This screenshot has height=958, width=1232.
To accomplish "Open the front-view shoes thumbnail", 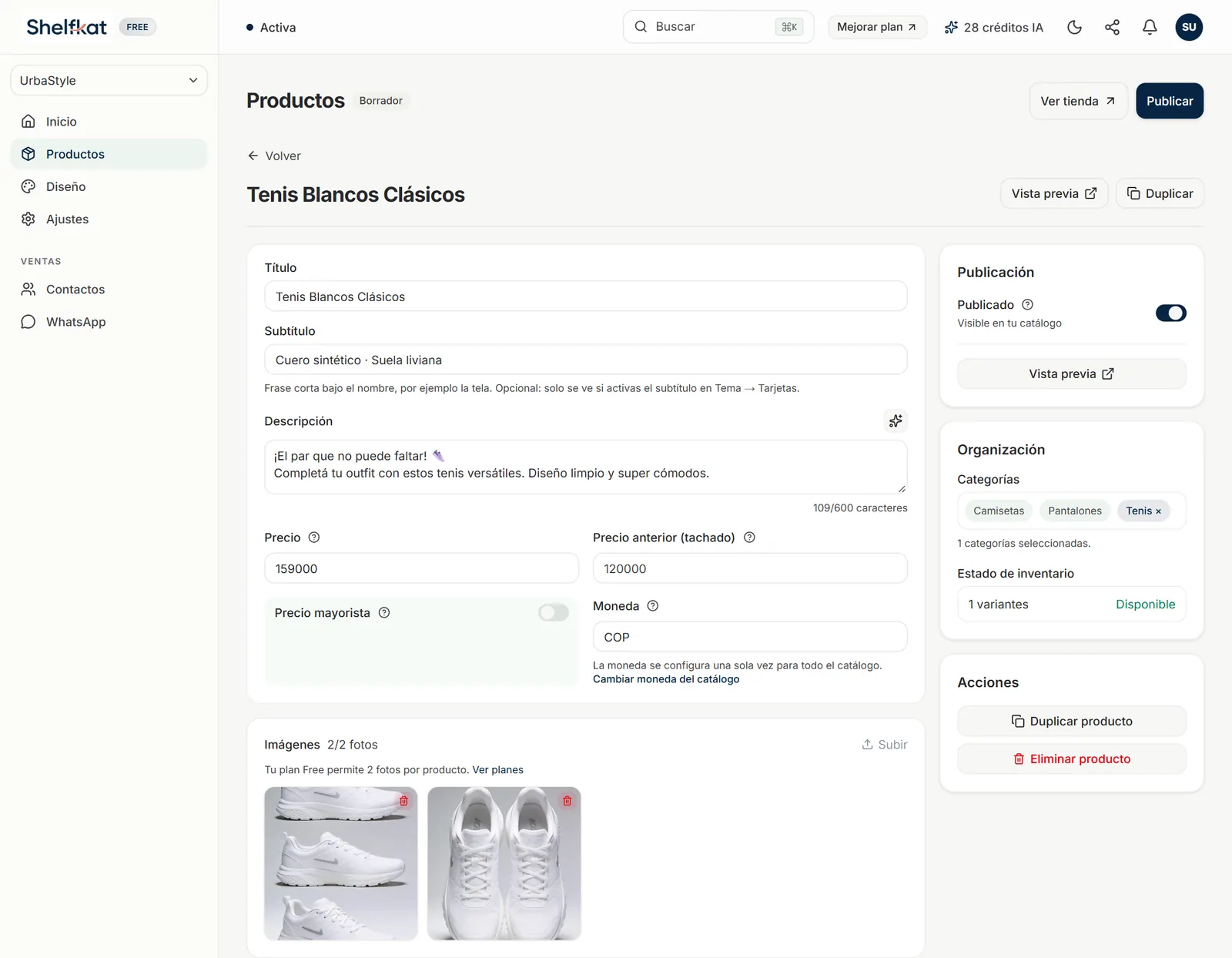I will tap(504, 863).
